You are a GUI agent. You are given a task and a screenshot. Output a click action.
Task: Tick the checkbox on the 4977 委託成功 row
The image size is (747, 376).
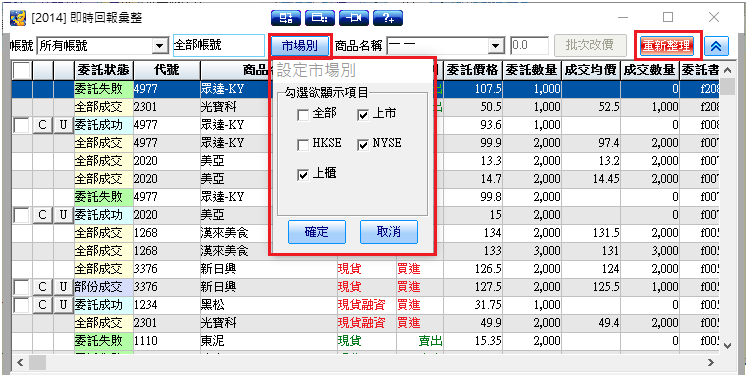[21, 125]
